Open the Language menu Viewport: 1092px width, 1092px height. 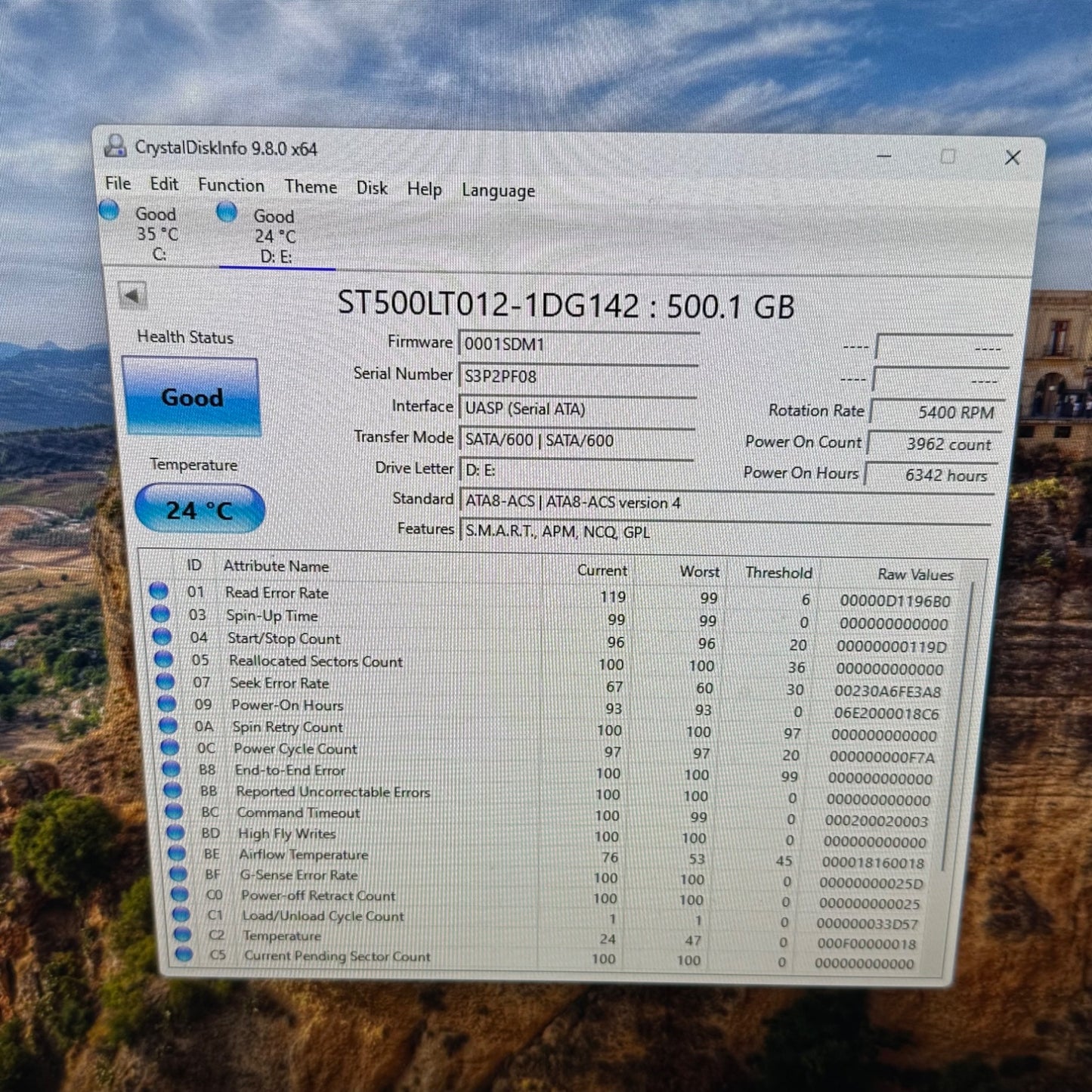tap(498, 190)
